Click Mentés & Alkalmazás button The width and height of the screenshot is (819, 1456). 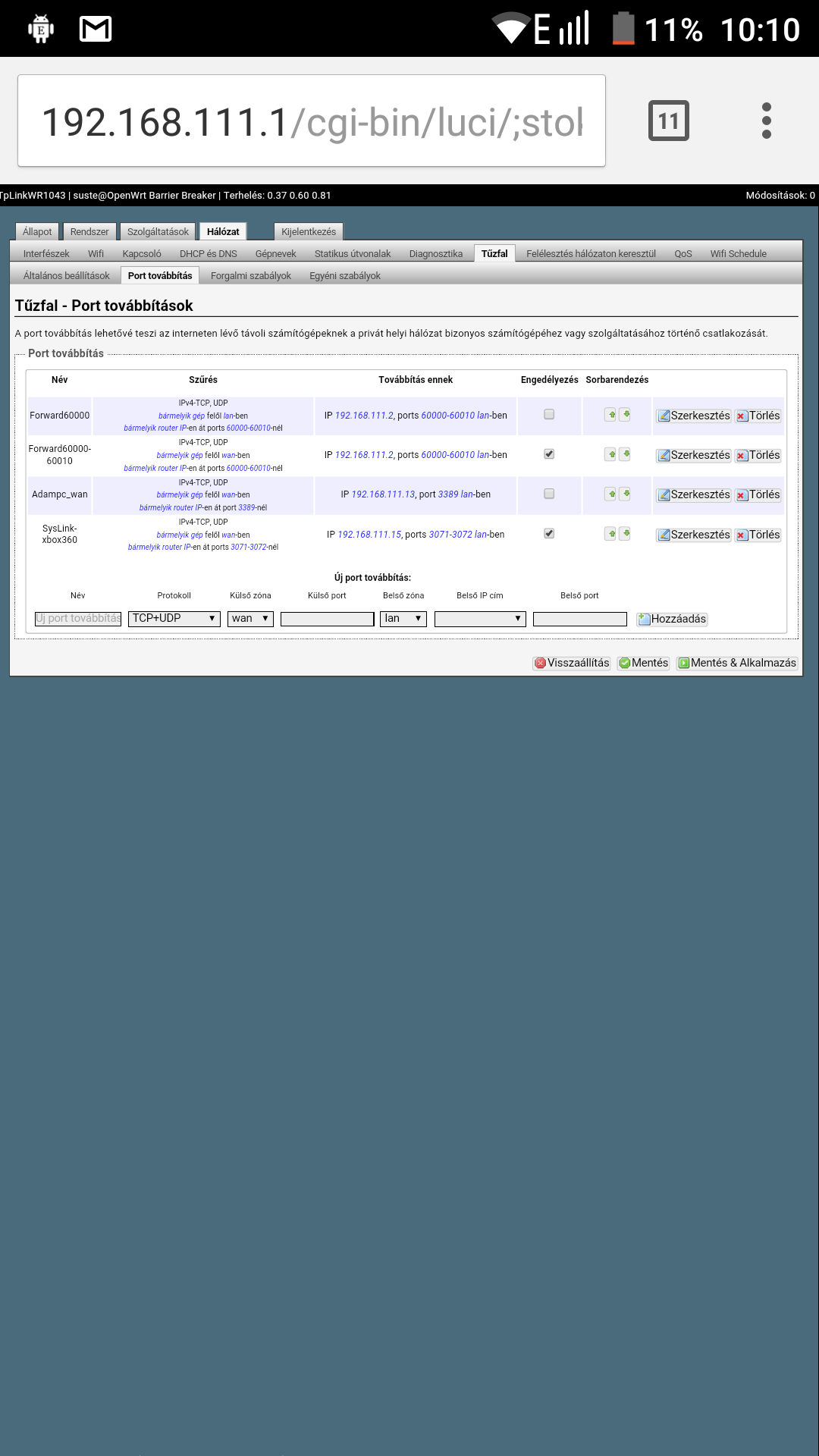pyautogui.click(x=737, y=663)
